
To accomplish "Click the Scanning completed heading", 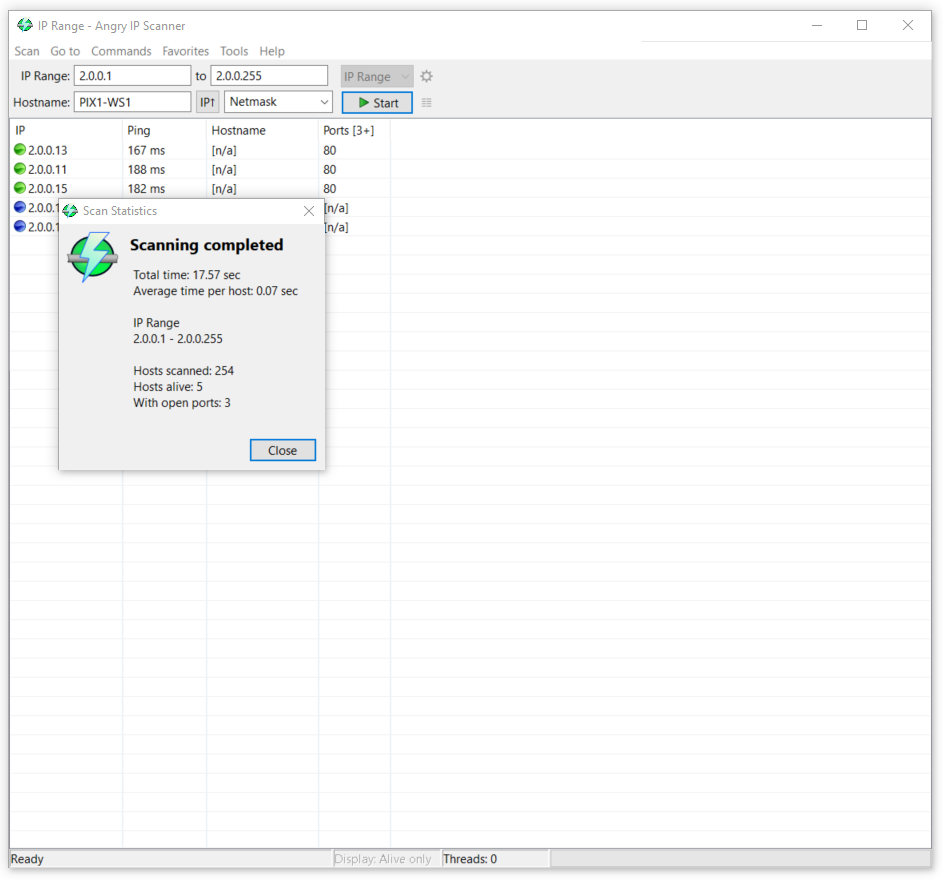I will point(206,245).
